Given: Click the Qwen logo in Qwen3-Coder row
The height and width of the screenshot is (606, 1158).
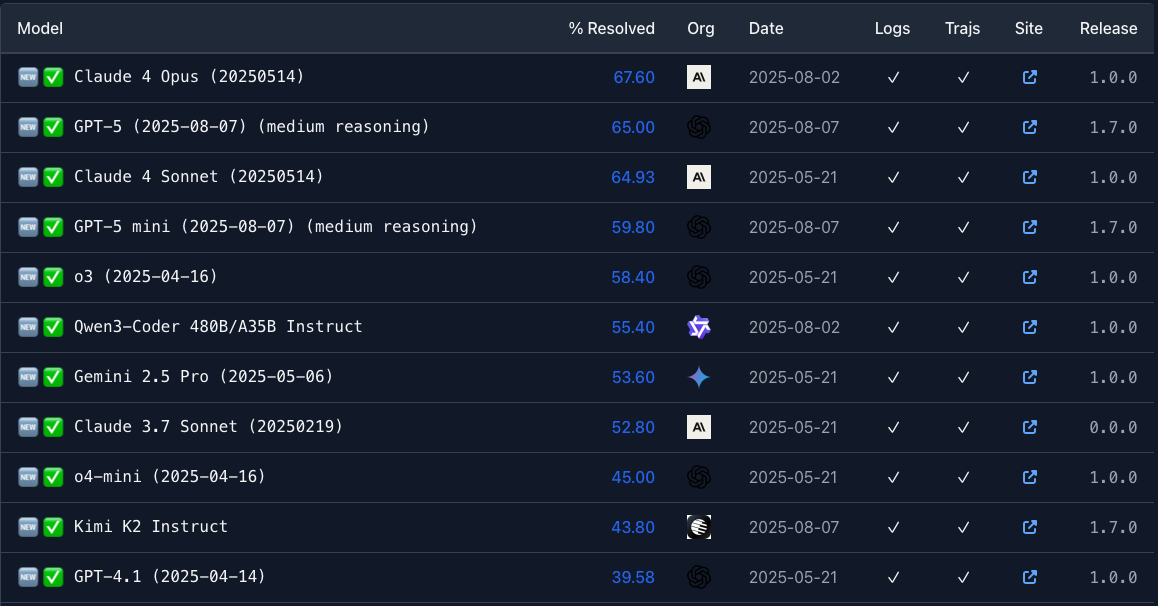Looking at the screenshot, I should (699, 327).
